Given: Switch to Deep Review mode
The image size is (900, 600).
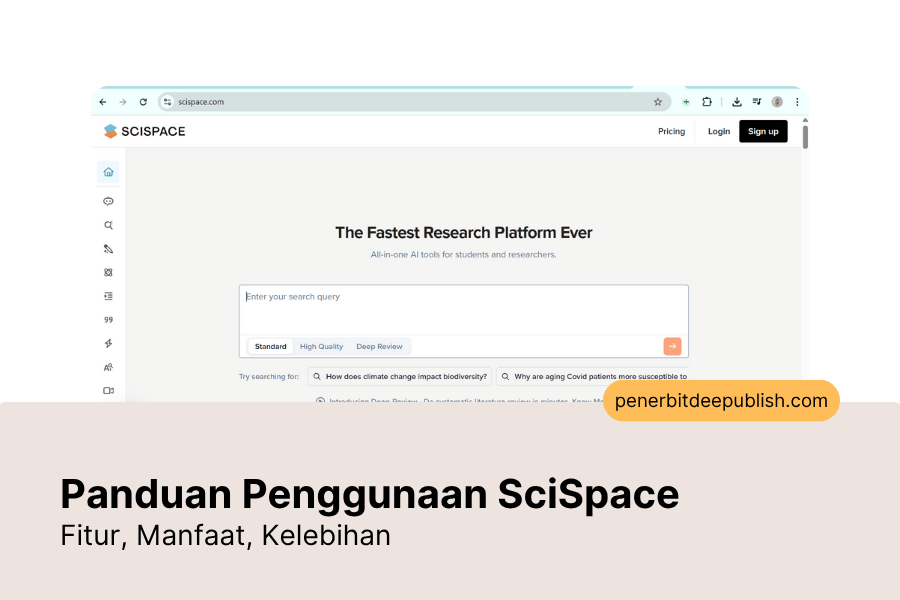Looking at the screenshot, I should pos(379,346).
